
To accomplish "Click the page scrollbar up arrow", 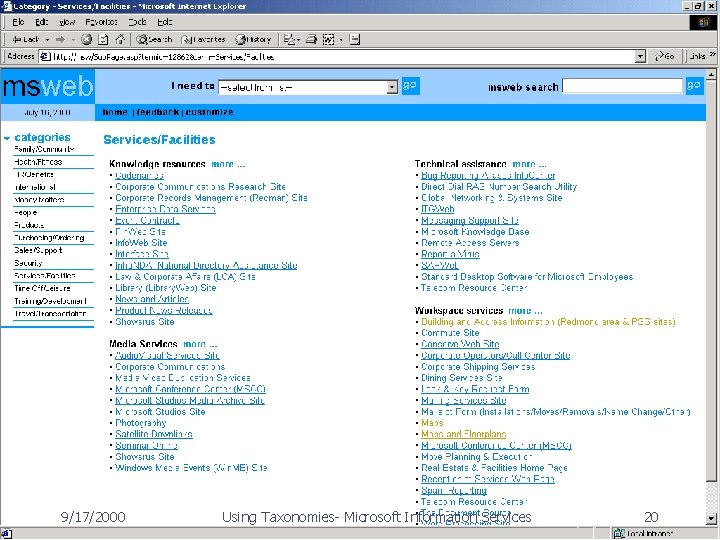I will coord(711,74).
